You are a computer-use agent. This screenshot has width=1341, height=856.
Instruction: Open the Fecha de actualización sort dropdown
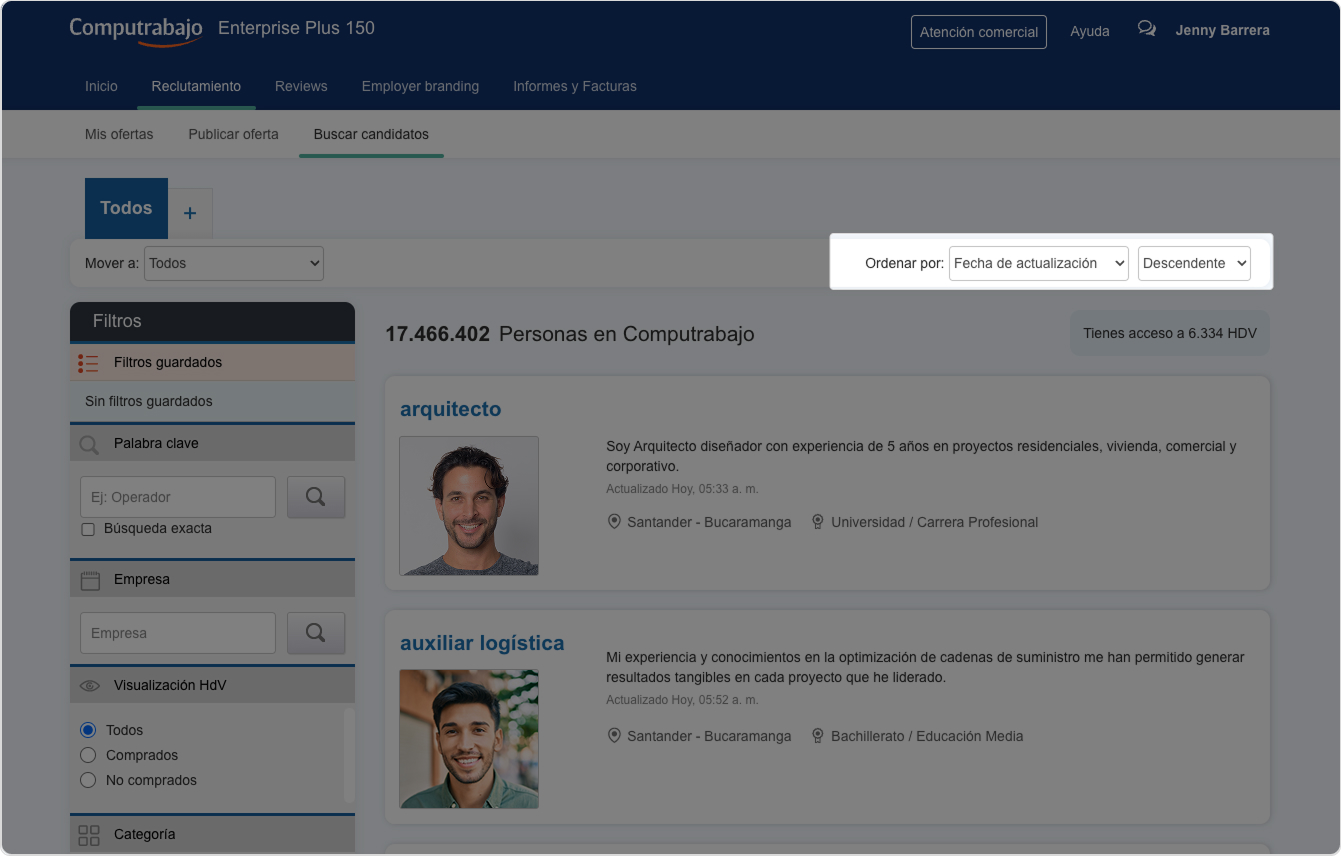[x=1038, y=263]
